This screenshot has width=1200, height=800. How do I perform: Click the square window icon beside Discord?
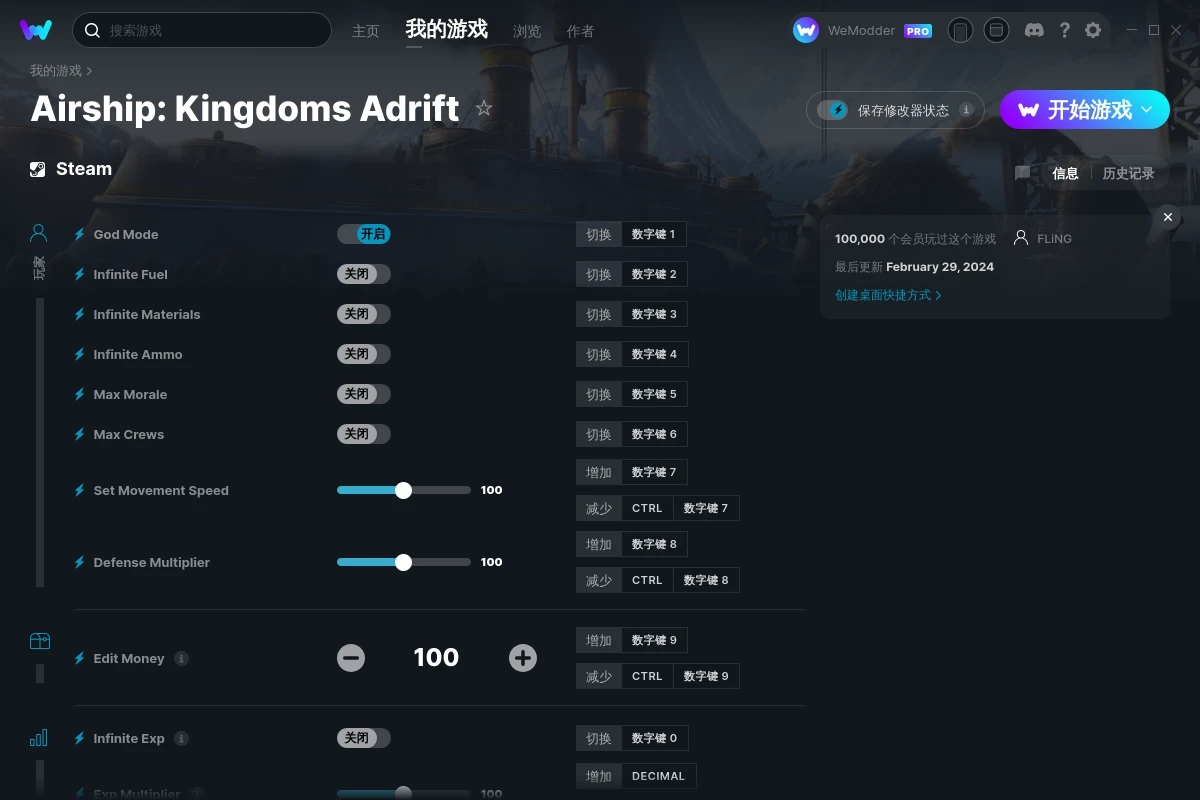click(x=996, y=30)
